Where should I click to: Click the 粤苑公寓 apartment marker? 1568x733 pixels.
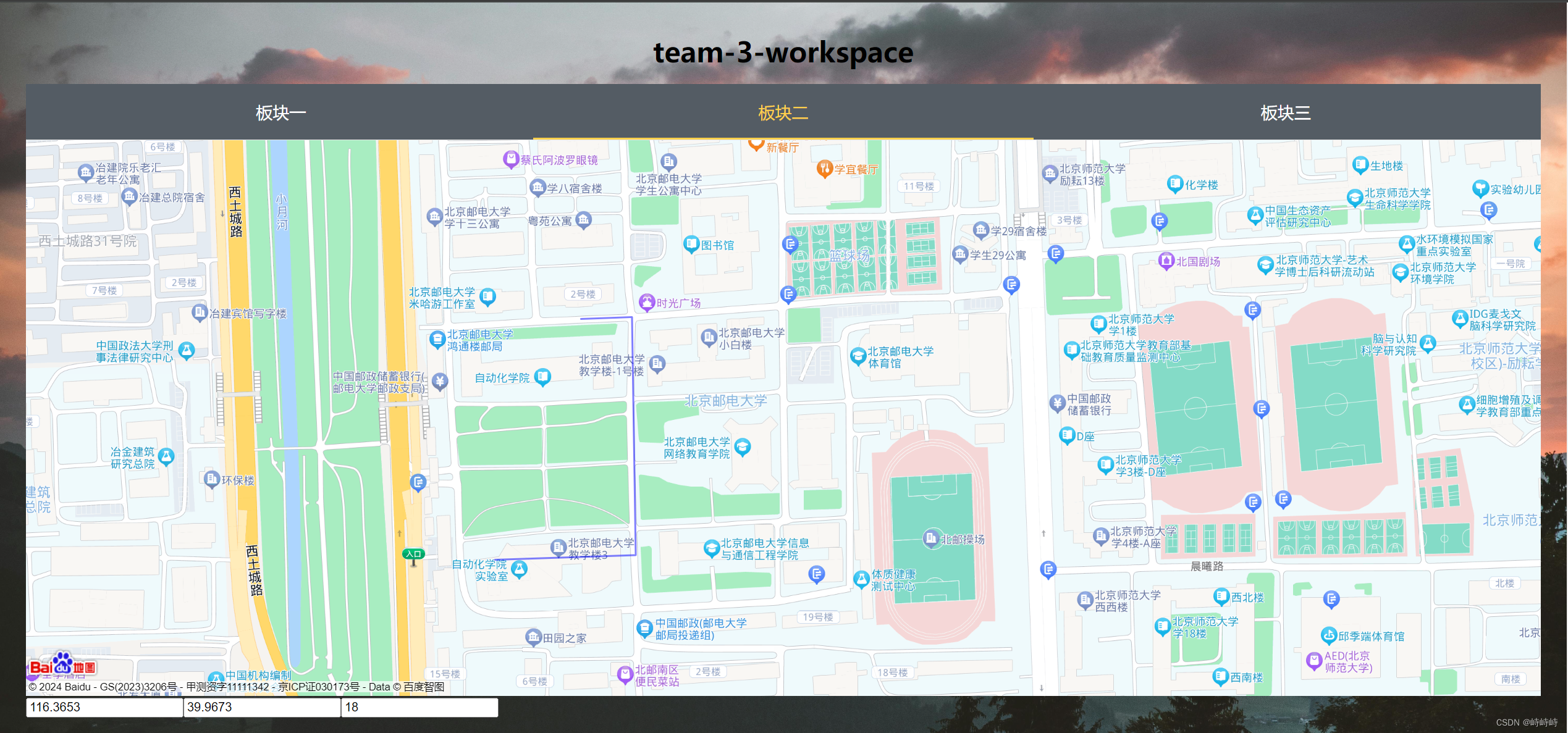(x=583, y=220)
